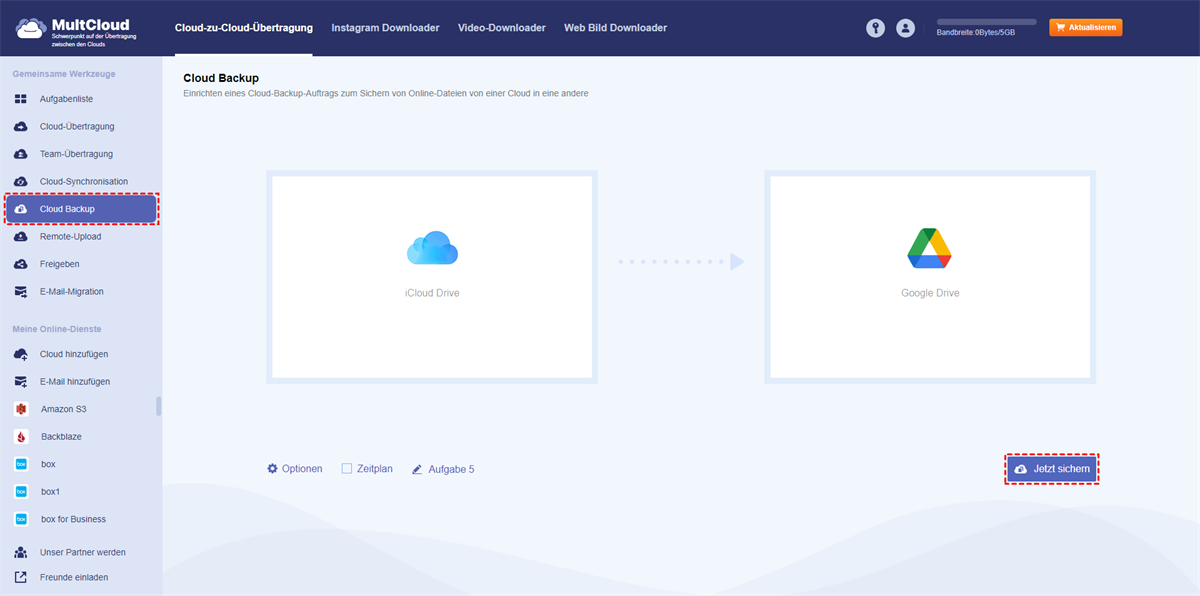The height and width of the screenshot is (596, 1200).
Task: Click the Remote-Upload icon
Action: tap(21, 237)
